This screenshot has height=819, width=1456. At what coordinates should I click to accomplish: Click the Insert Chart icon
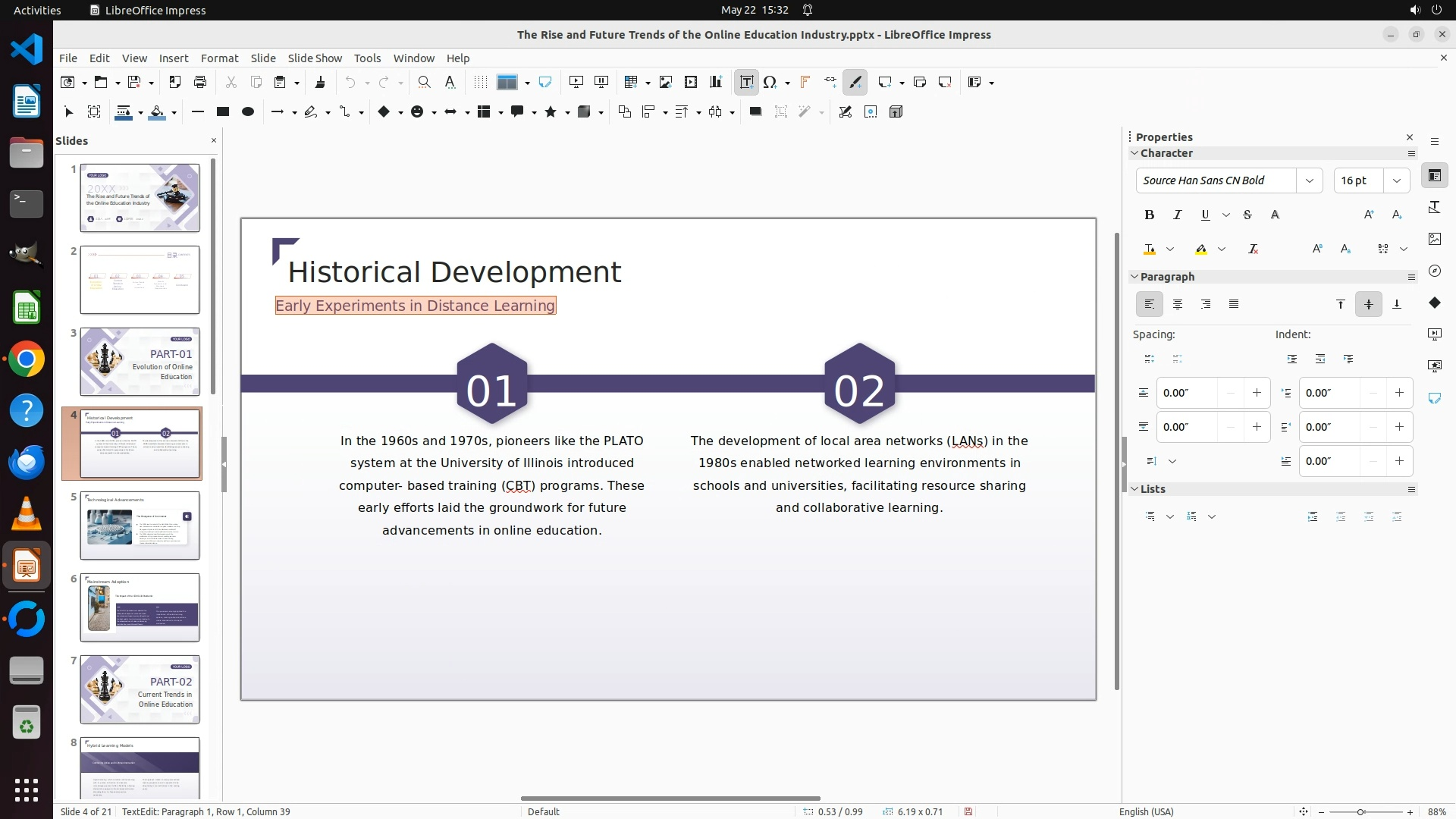[716, 82]
